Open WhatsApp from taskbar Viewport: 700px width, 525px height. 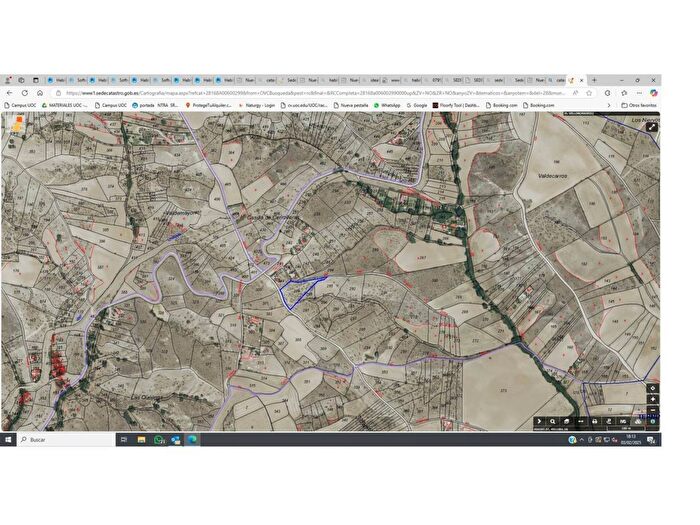(158, 440)
